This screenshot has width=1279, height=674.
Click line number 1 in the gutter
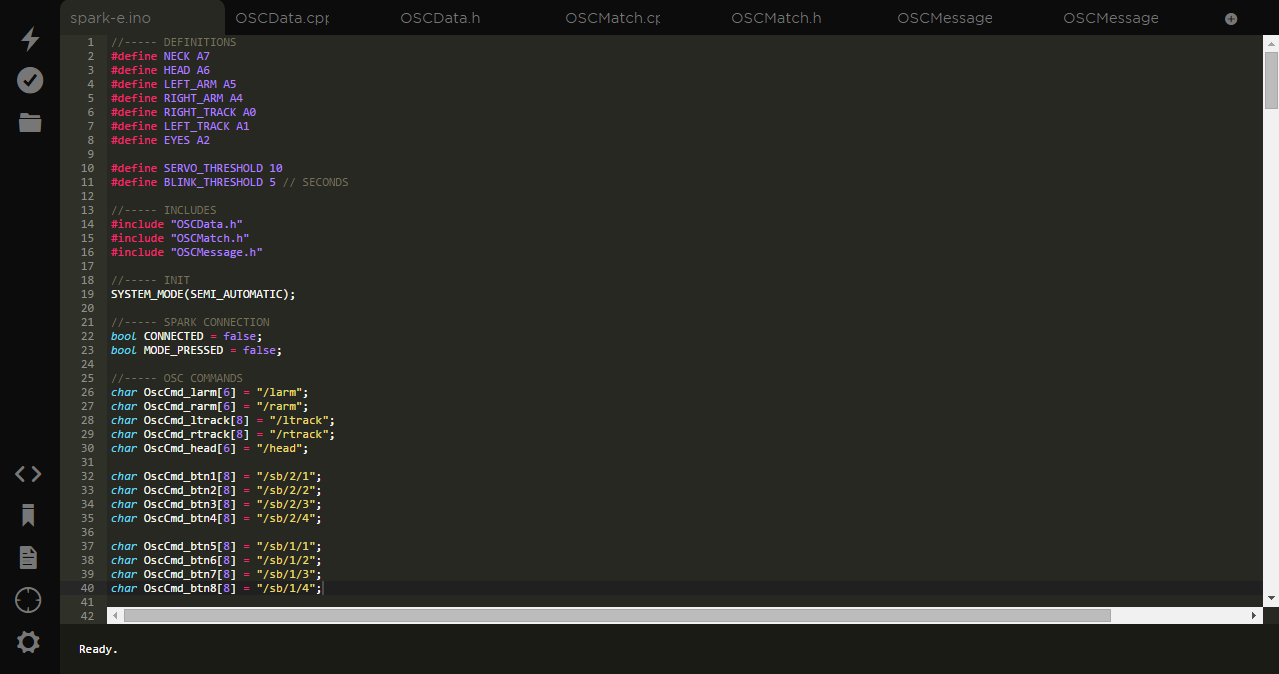[x=91, y=42]
